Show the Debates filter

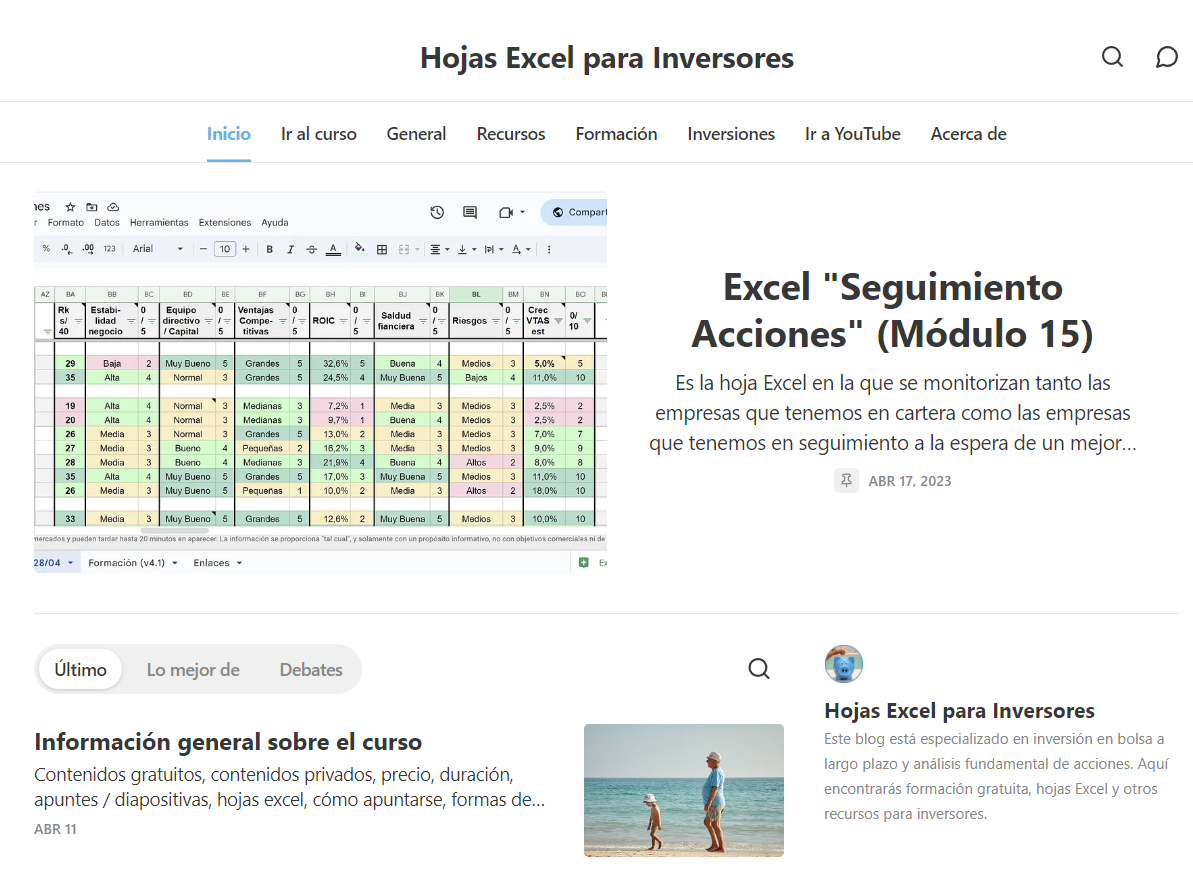[311, 670]
